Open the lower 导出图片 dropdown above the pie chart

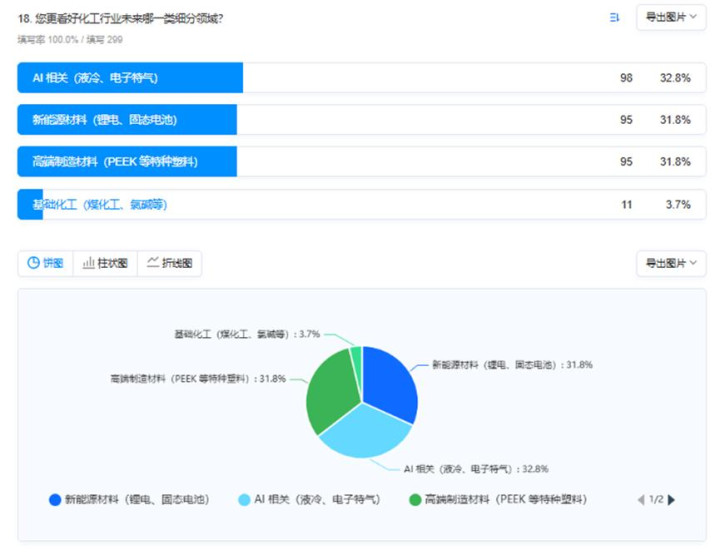[x=671, y=263]
